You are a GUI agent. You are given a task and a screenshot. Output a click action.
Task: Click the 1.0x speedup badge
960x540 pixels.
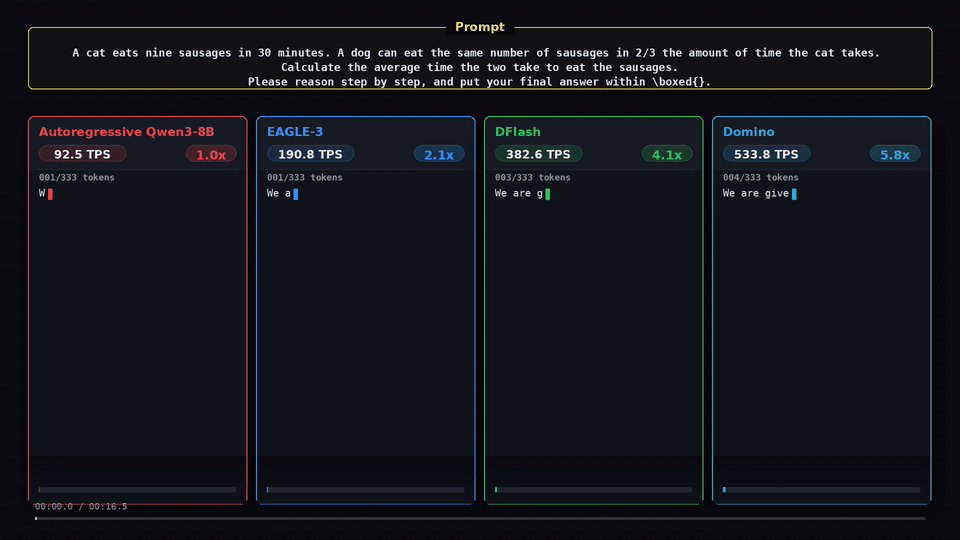tap(211, 154)
